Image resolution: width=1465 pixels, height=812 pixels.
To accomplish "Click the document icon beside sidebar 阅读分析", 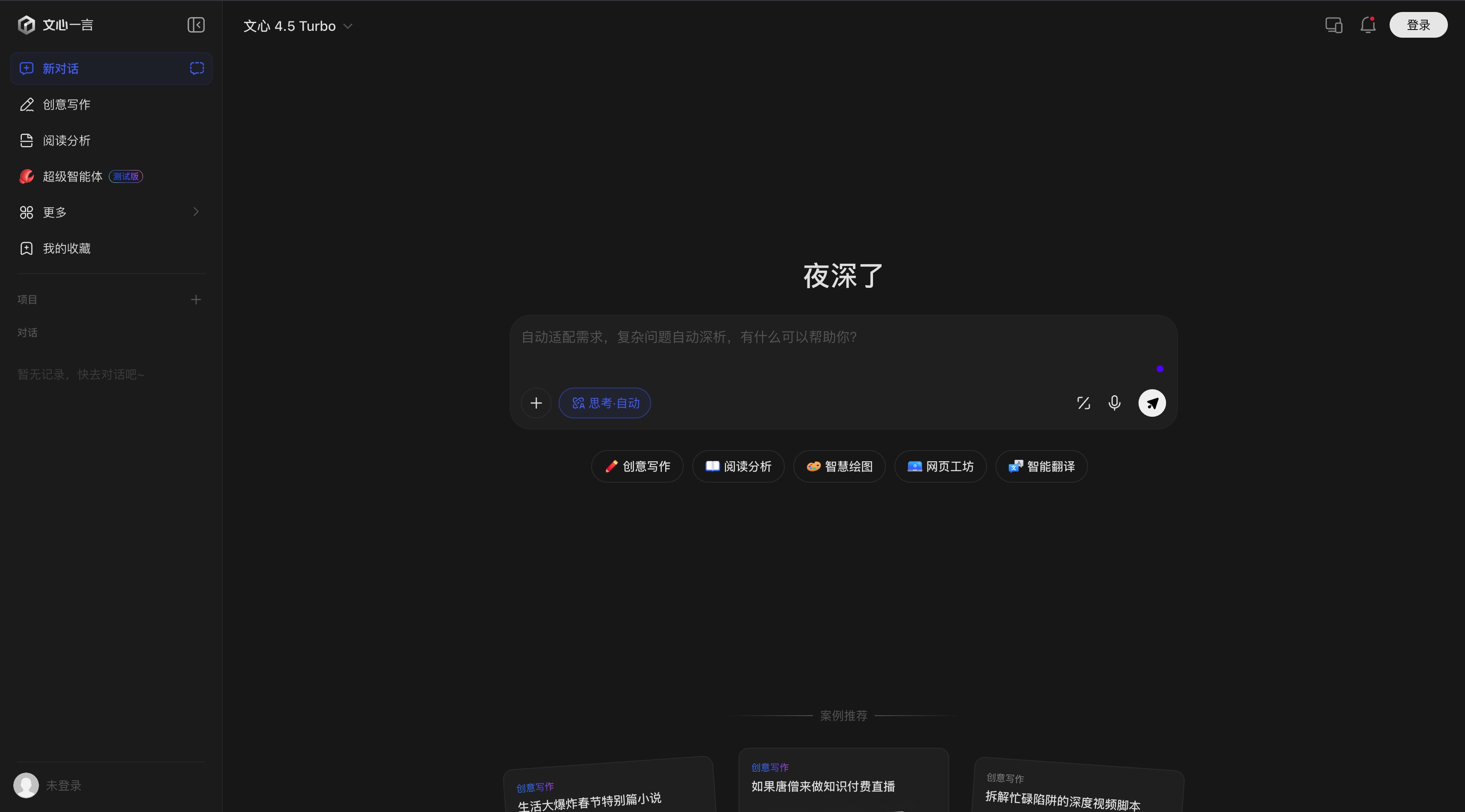I will (x=27, y=140).
